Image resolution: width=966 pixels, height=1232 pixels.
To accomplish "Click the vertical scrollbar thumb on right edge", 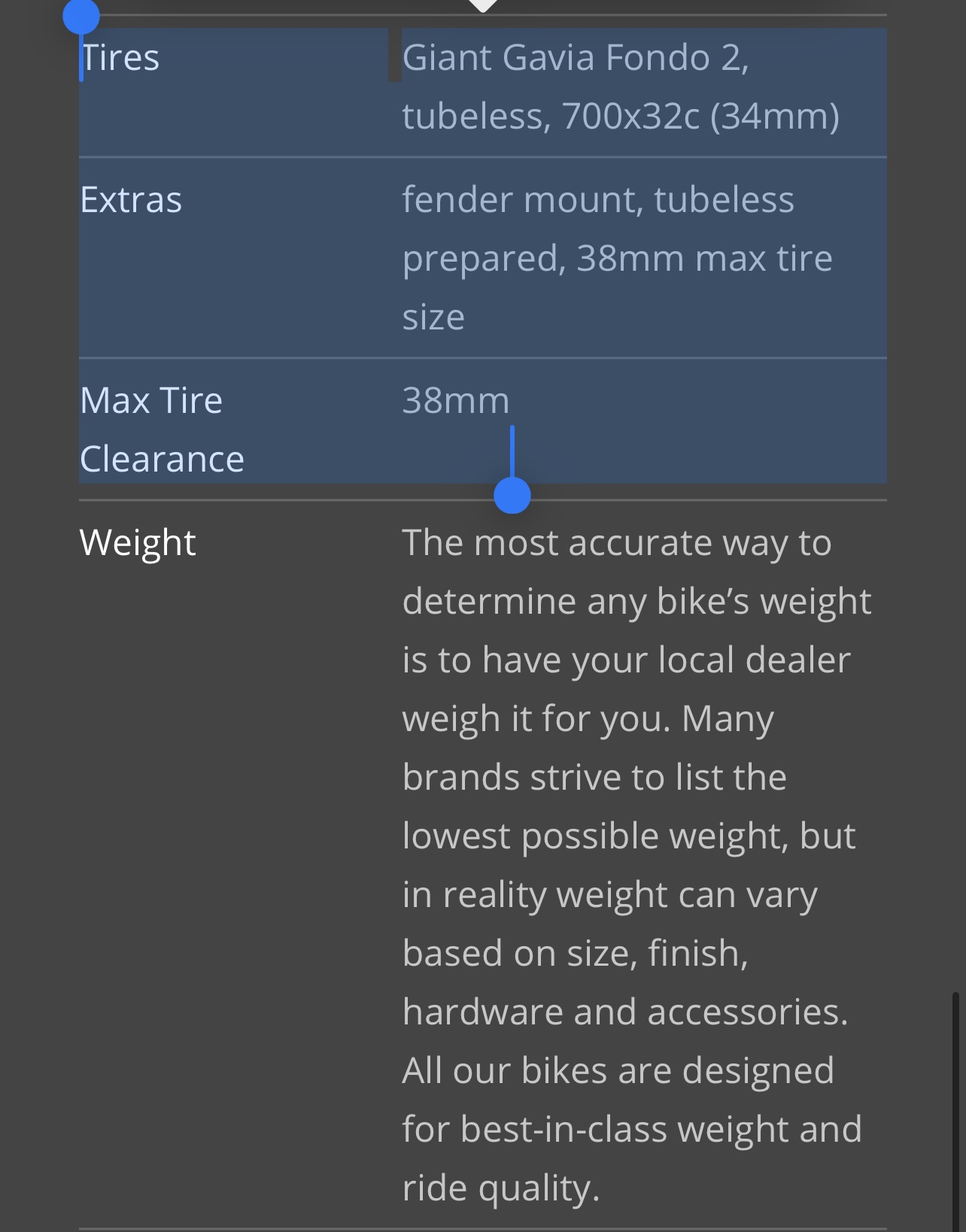I will click(955, 1111).
